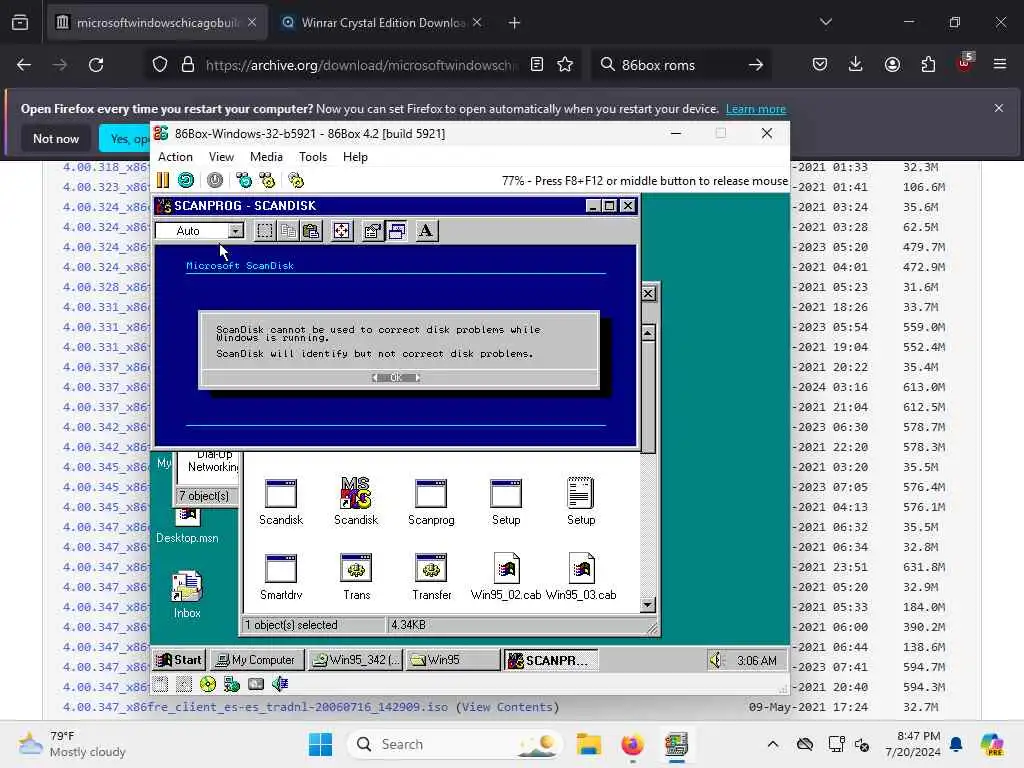Image resolution: width=1024 pixels, height=768 pixels.
Task: Open the 86Box settings gear icon
Action: 296,180
